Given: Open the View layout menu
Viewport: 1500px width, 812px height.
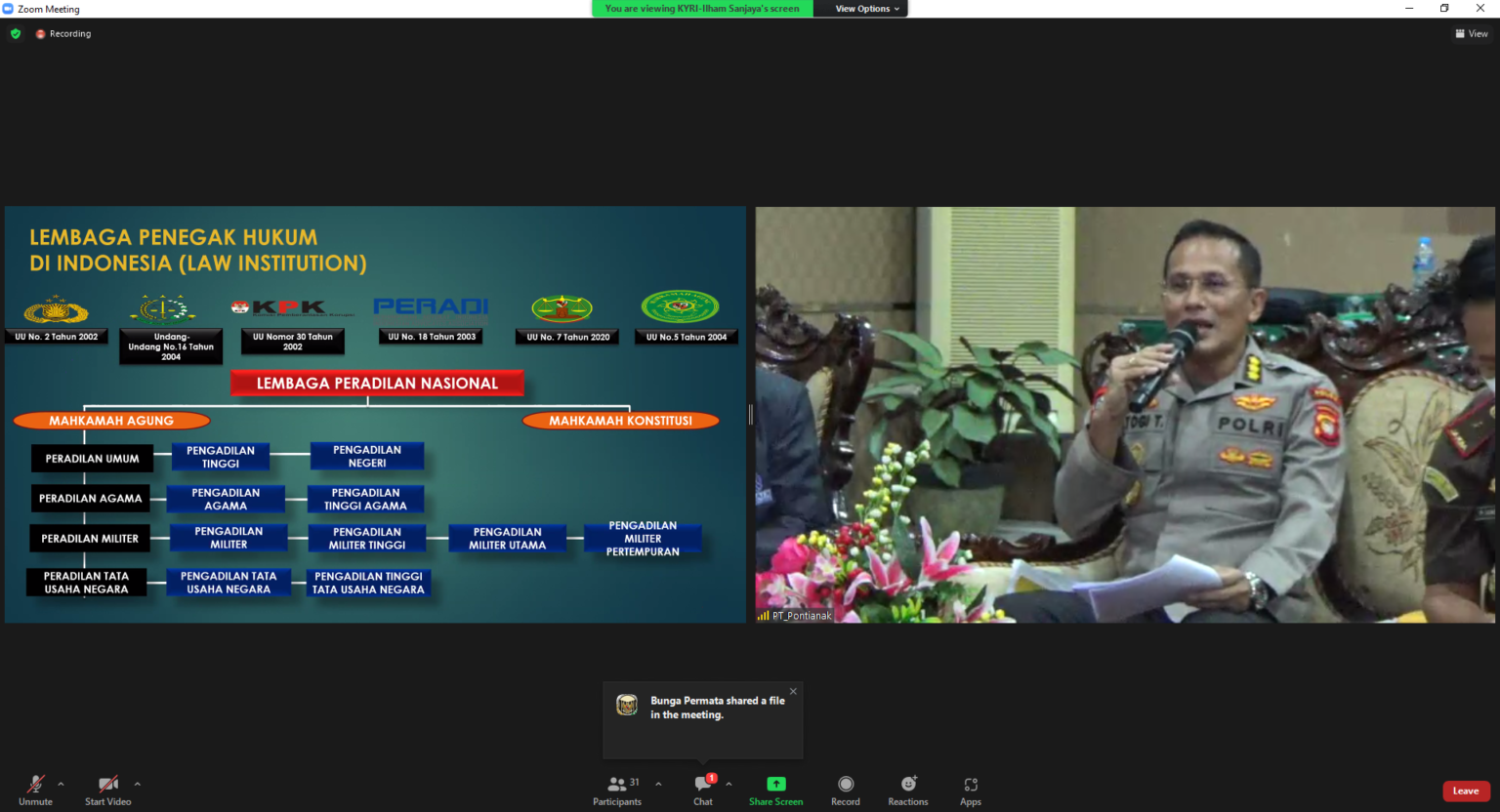Looking at the screenshot, I should (1472, 34).
